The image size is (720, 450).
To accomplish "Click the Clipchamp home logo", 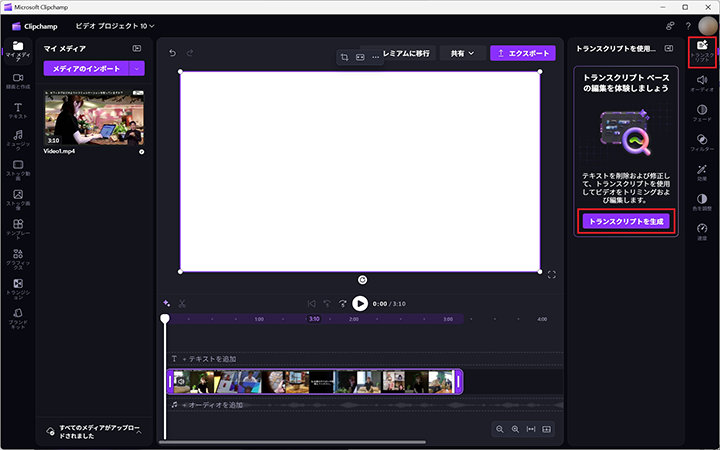I will (35, 26).
